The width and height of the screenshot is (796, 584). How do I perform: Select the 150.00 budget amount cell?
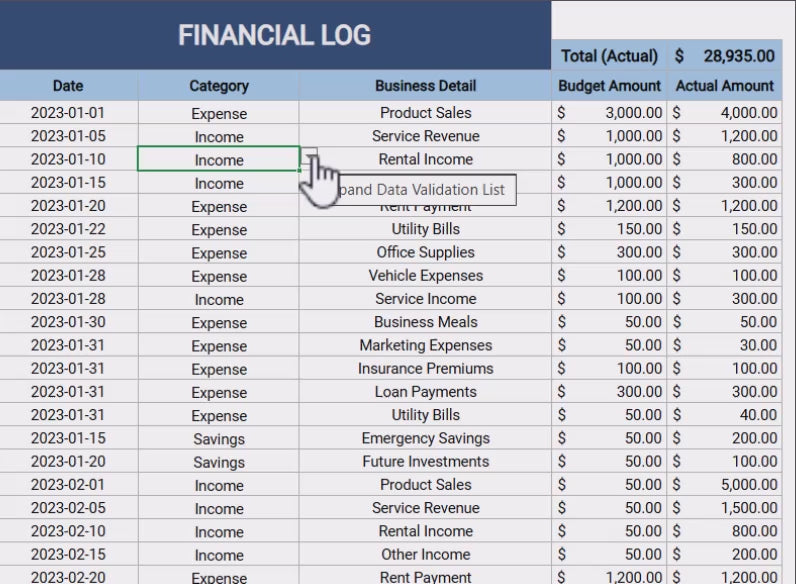609,229
